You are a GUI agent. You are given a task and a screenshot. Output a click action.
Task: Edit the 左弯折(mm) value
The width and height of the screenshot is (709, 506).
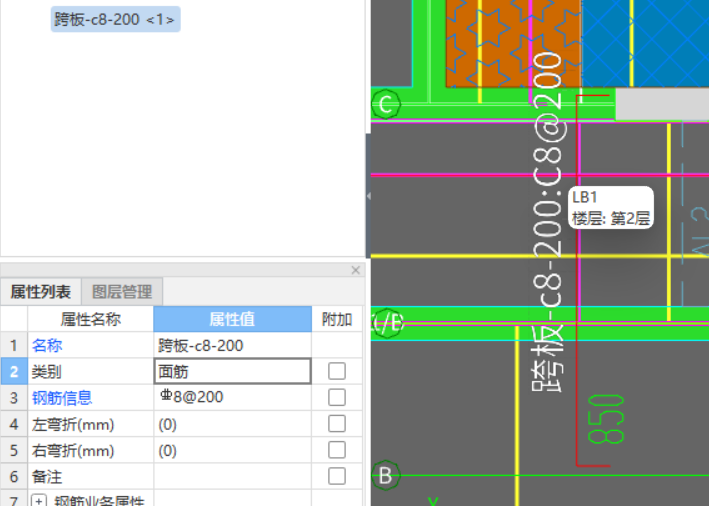tap(232, 424)
